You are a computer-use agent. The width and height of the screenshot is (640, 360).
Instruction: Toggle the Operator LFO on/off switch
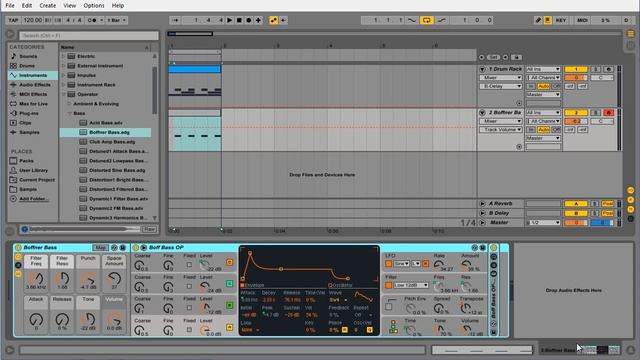pos(388,264)
